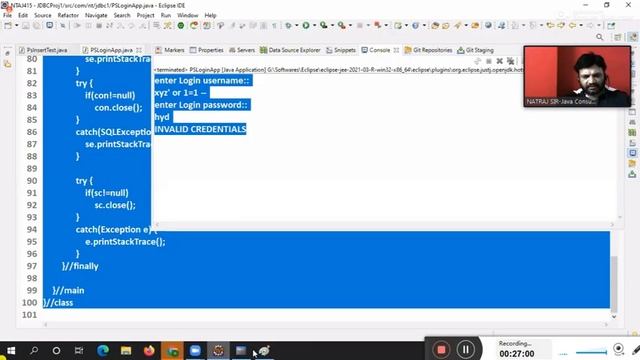
Task: Click the New file toolbar icon
Action: [8, 25]
